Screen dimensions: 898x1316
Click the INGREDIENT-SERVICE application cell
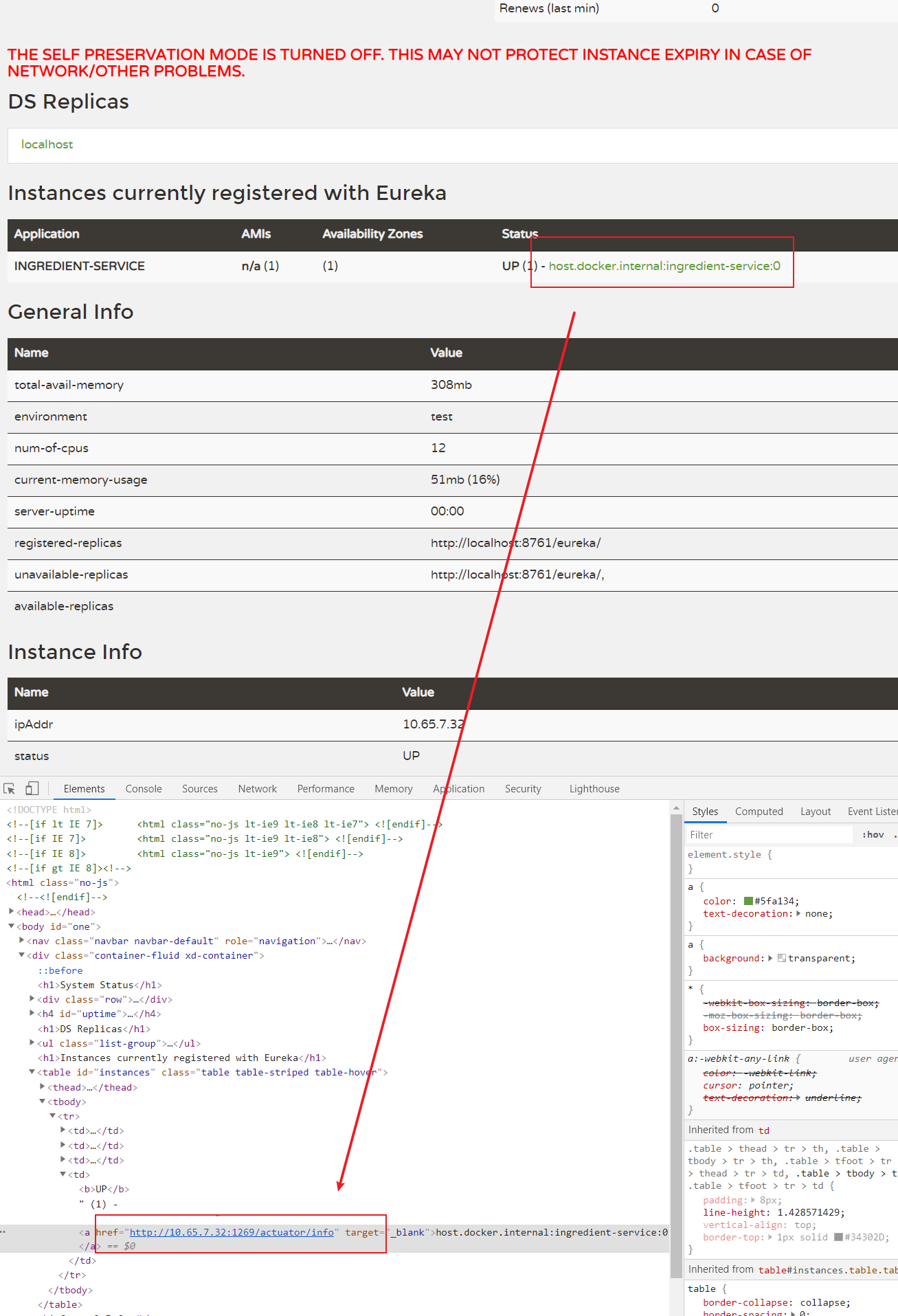coord(80,266)
